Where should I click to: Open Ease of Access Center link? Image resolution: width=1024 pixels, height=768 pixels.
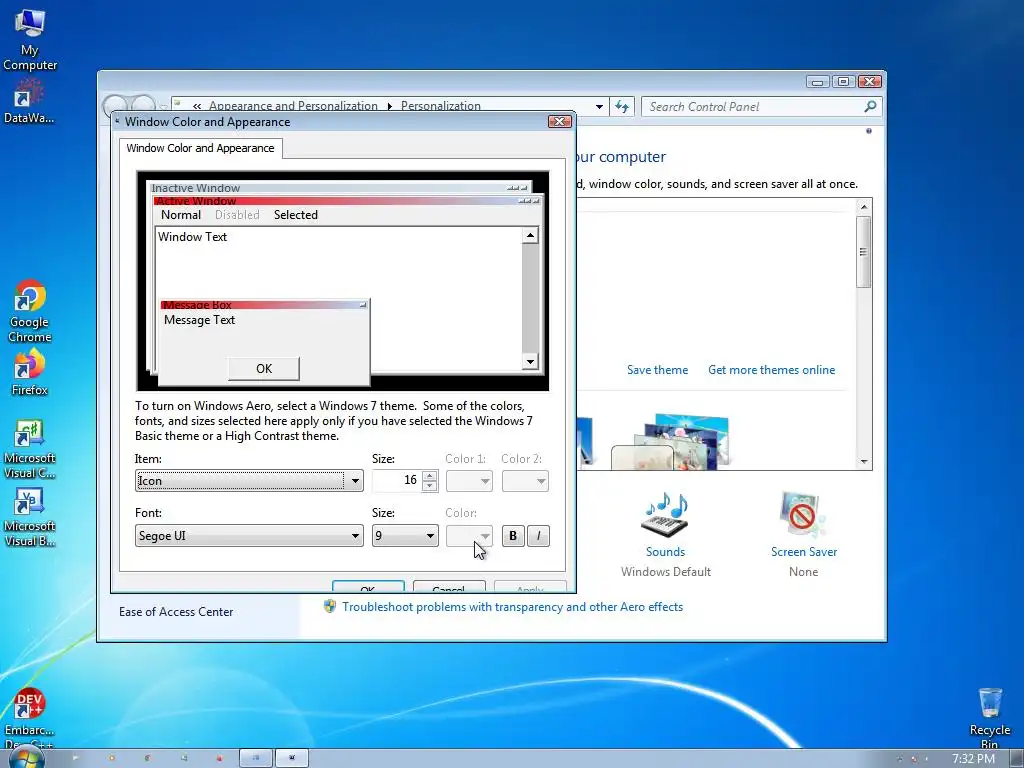tap(176, 612)
